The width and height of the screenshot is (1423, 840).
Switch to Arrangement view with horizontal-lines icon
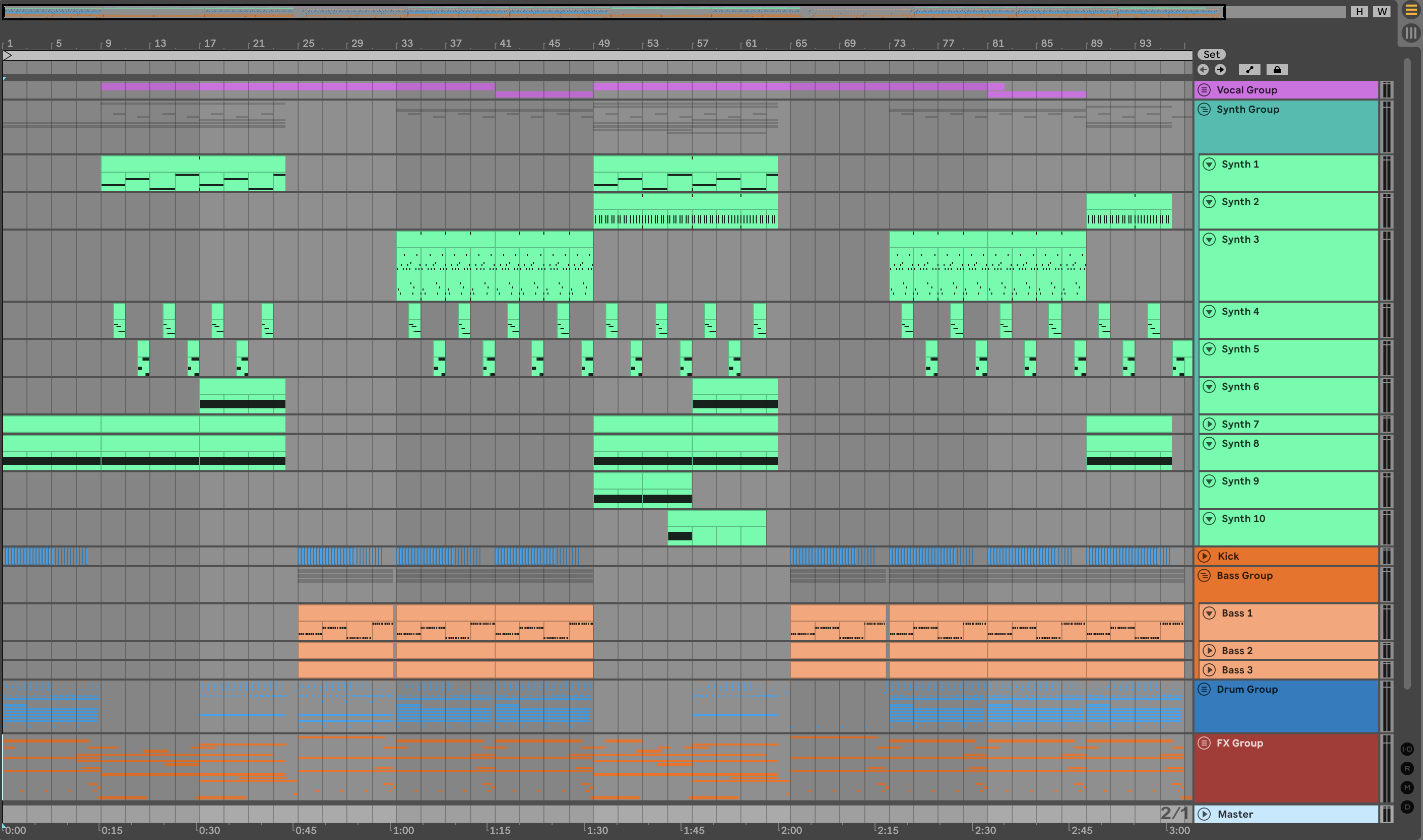pyautogui.click(x=1410, y=10)
